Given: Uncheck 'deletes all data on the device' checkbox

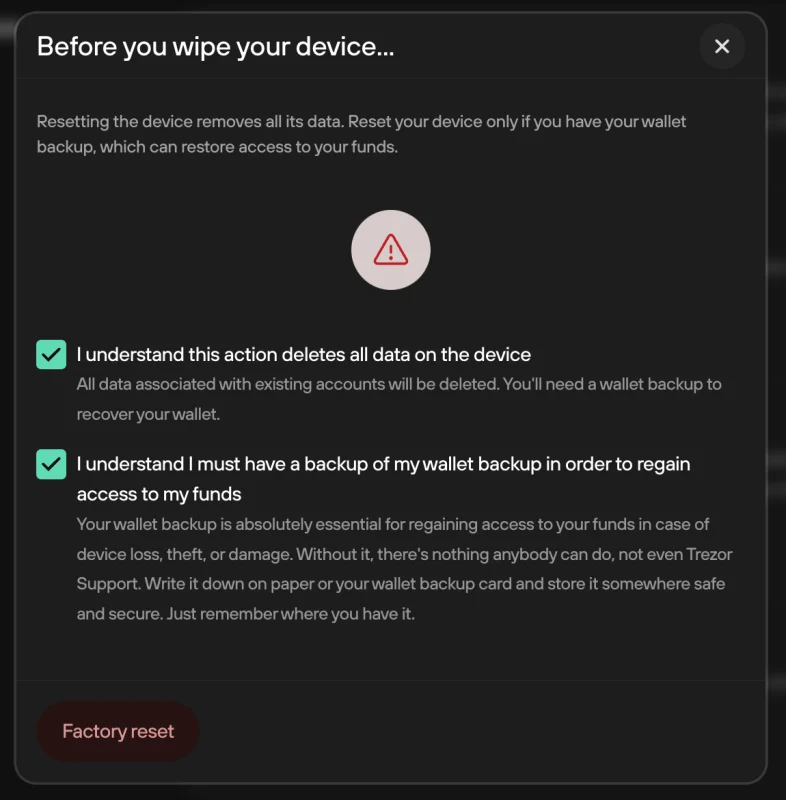Looking at the screenshot, I should [51, 355].
